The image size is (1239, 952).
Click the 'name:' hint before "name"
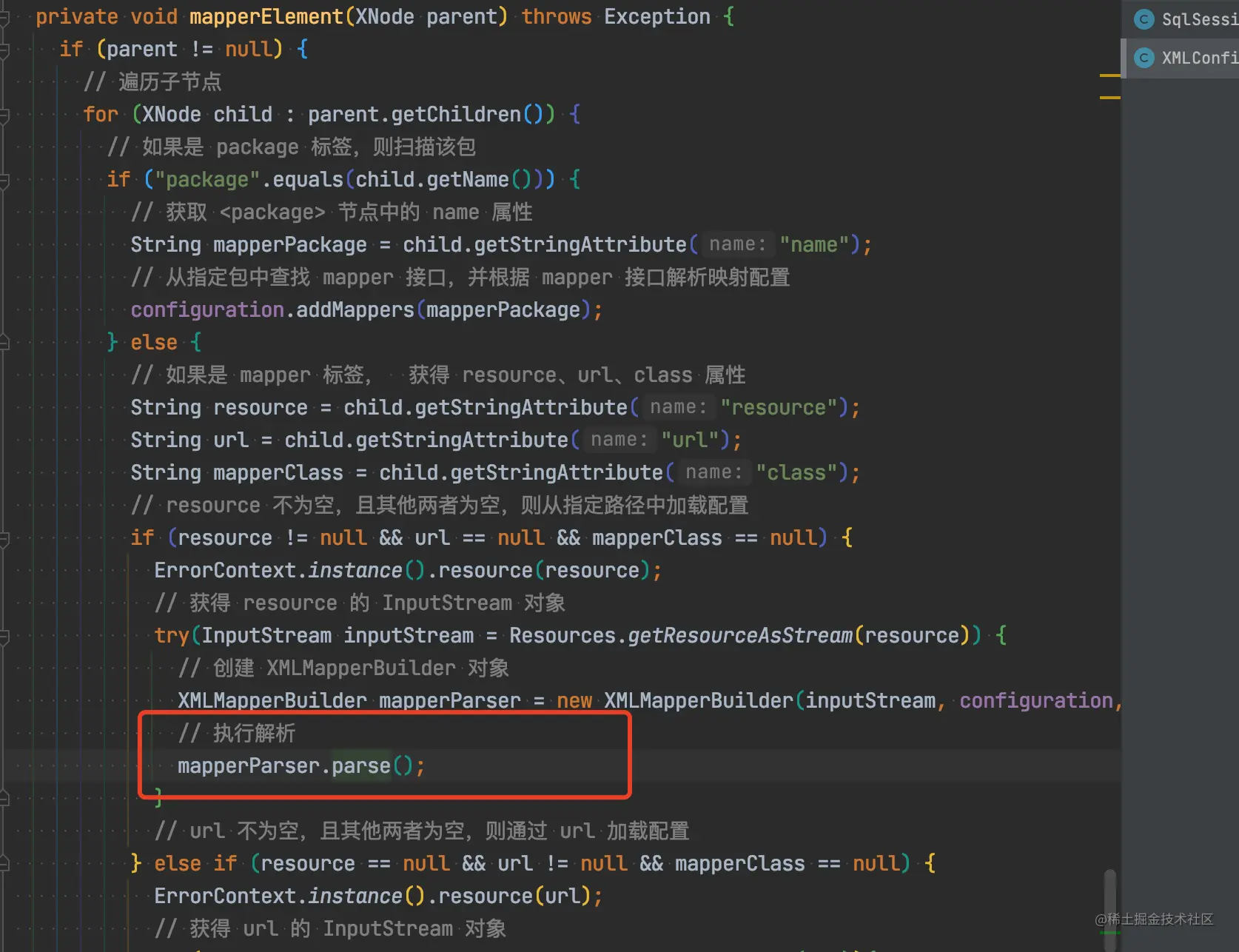pyautogui.click(x=737, y=244)
